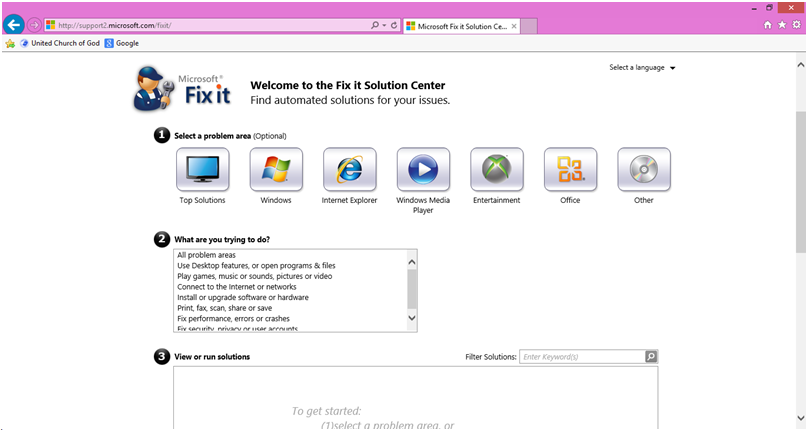Switch to Microsoft Fix it Solution Center tab

pyautogui.click(x=461, y=26)
